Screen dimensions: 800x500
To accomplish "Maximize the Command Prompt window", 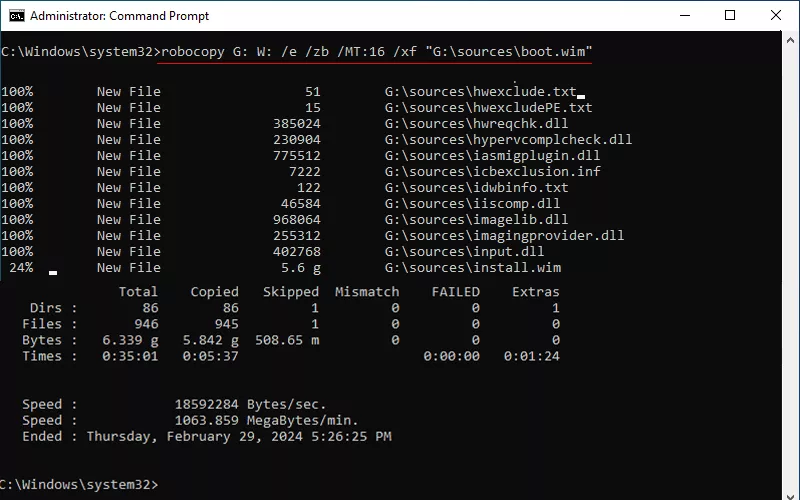I will click(730, 16).
